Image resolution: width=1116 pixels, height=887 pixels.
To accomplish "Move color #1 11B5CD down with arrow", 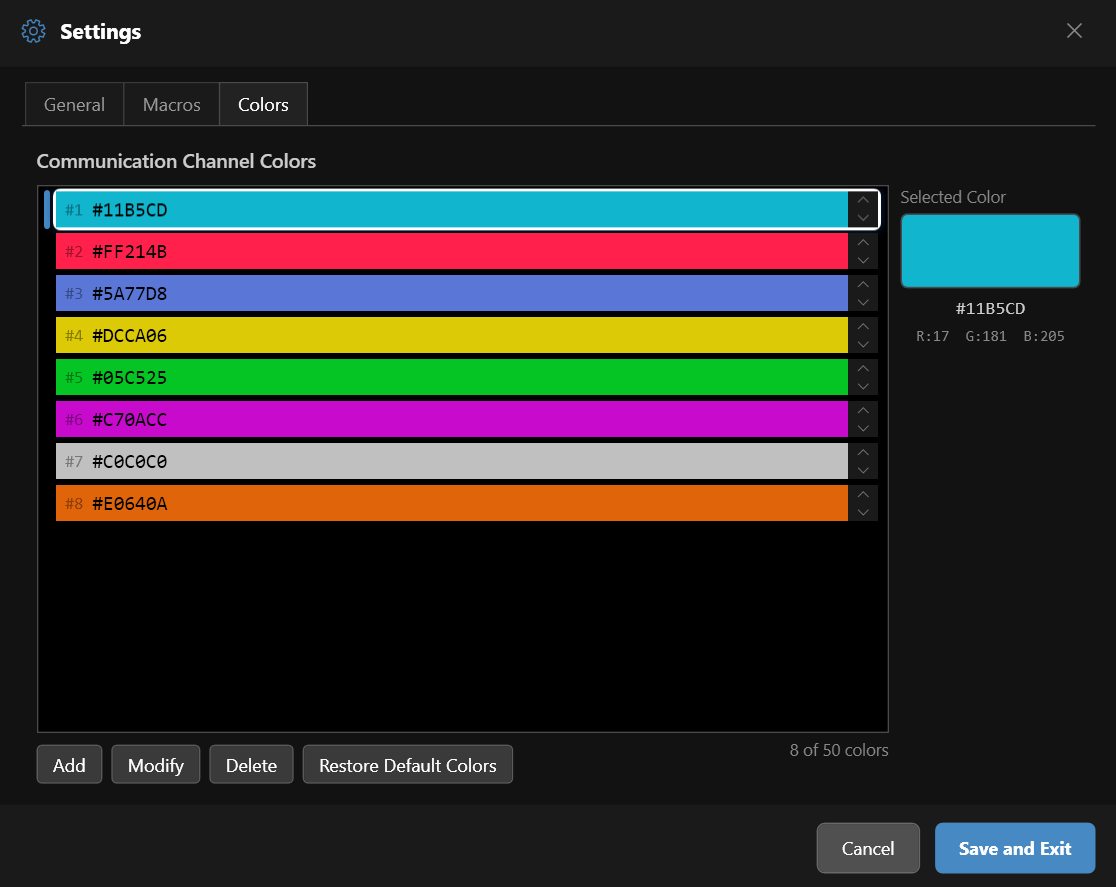I will pos(863,218).
